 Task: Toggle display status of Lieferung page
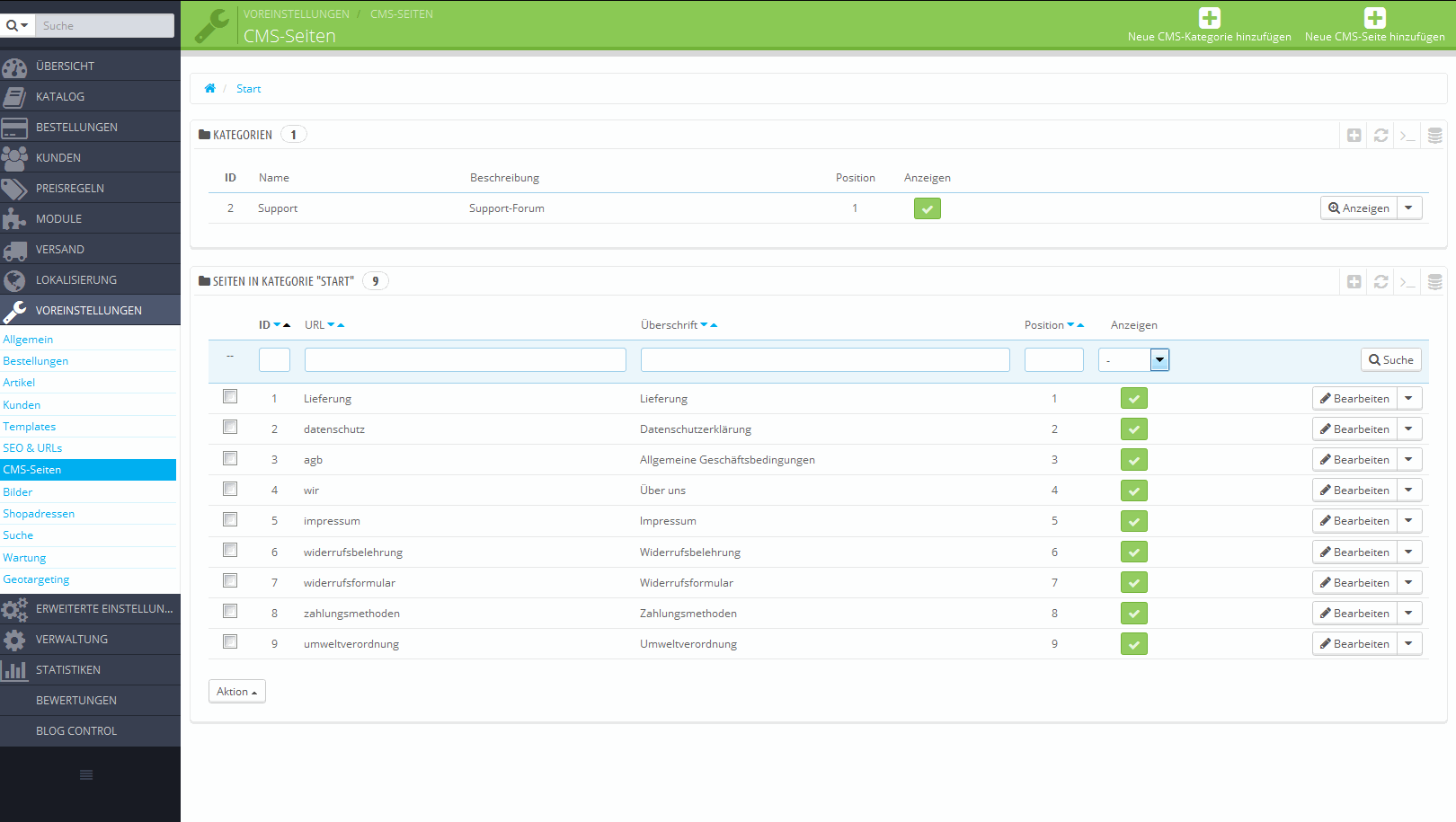[1134, 399]
